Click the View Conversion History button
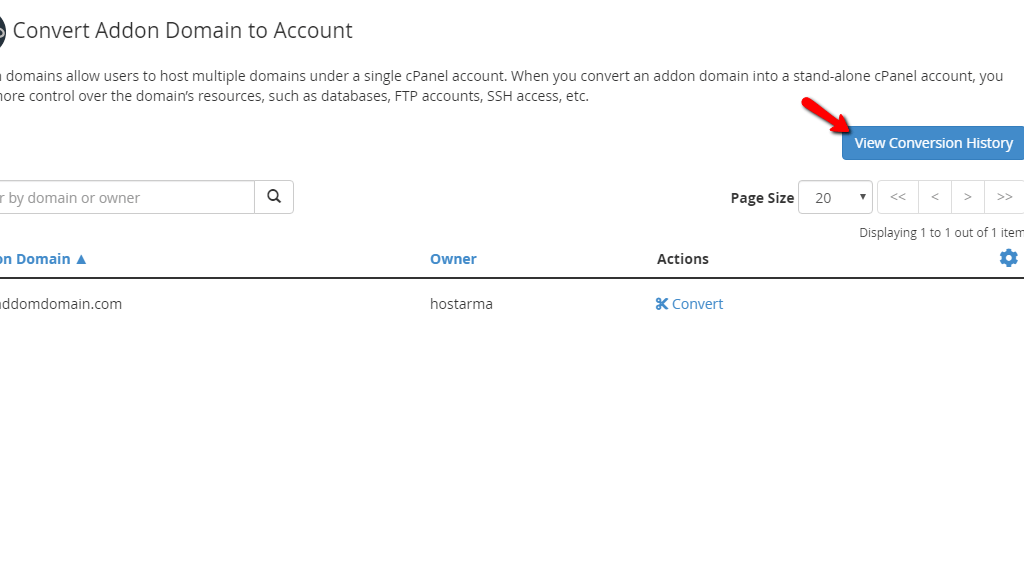The height and width of the screenshot is (576, 1024). tap(933, 143)
